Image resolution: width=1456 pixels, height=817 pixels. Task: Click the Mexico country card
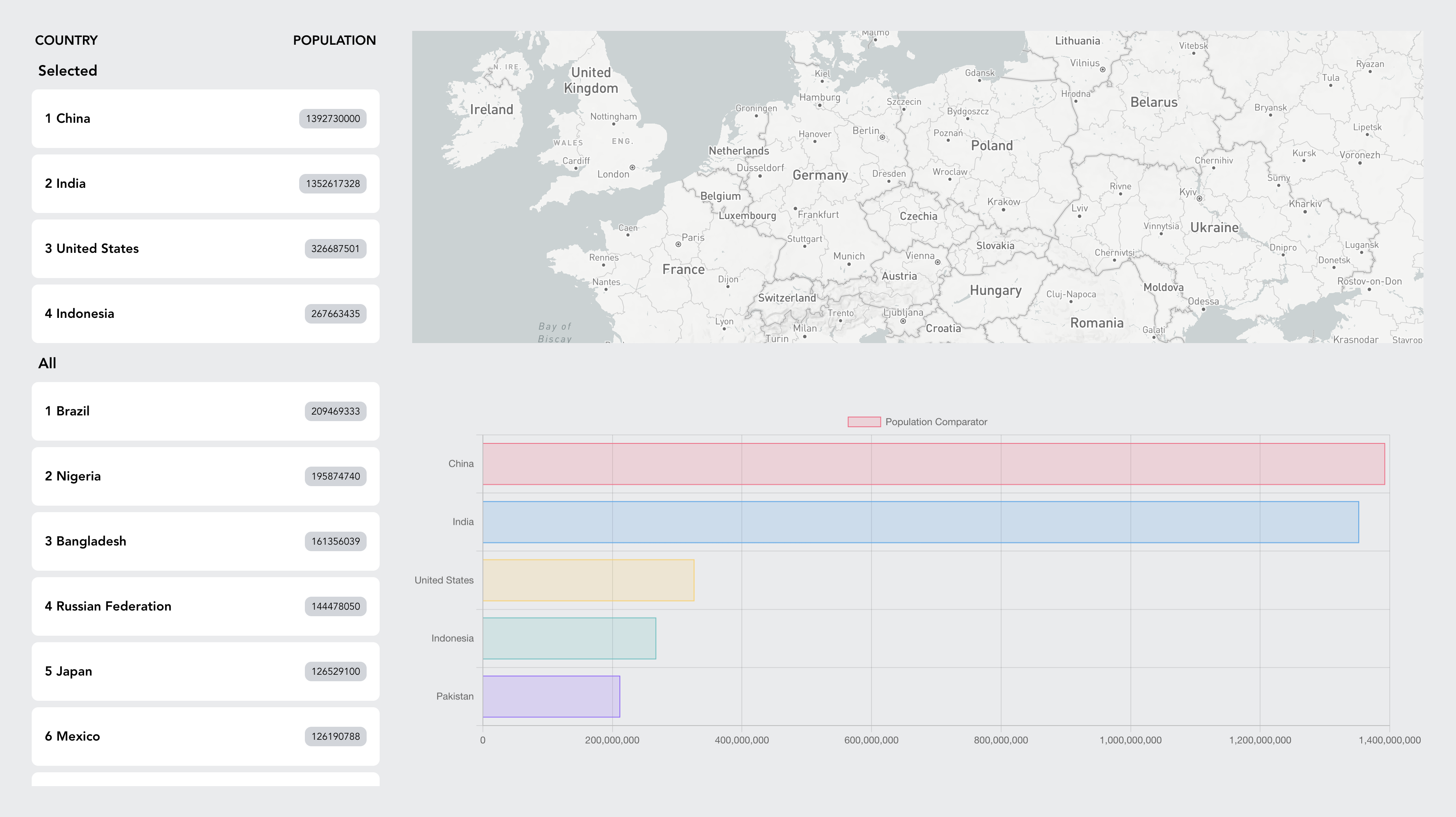tap(205, 736)
